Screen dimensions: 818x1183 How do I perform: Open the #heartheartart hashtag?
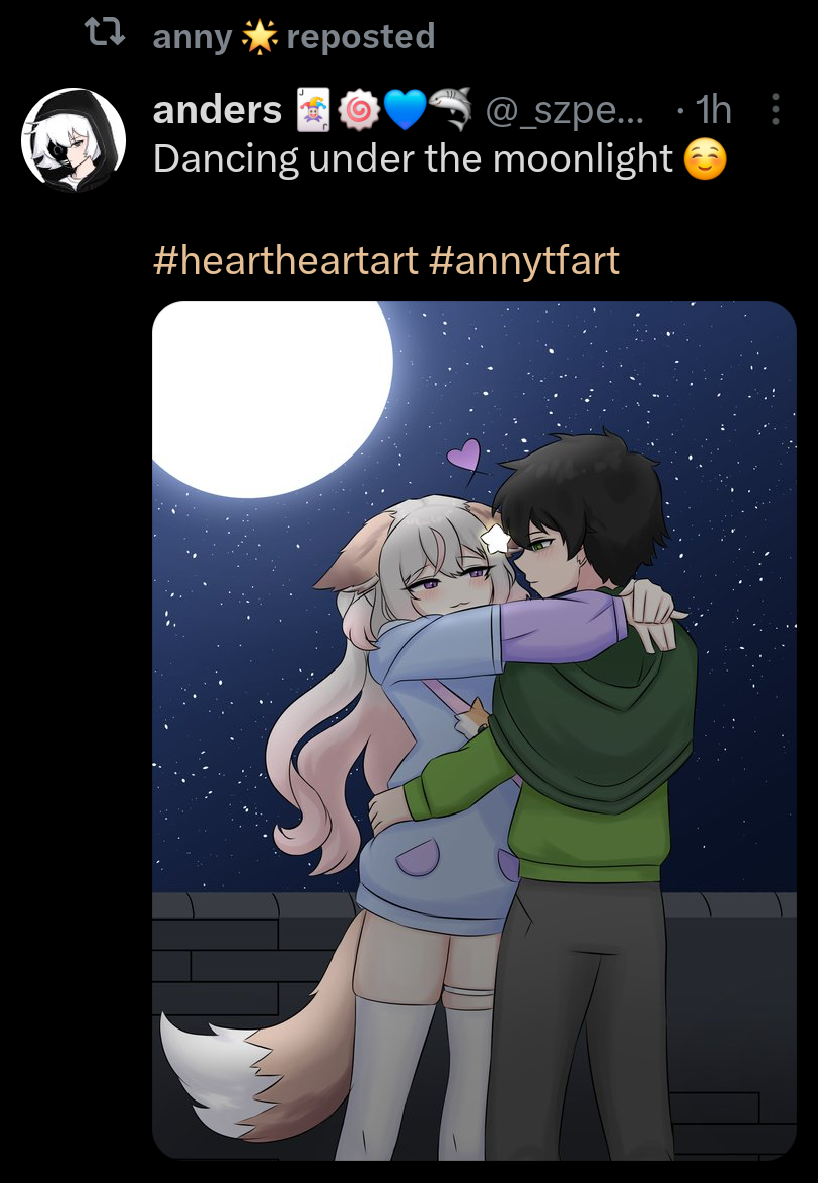pyautogui.click(x=285, y=261)
